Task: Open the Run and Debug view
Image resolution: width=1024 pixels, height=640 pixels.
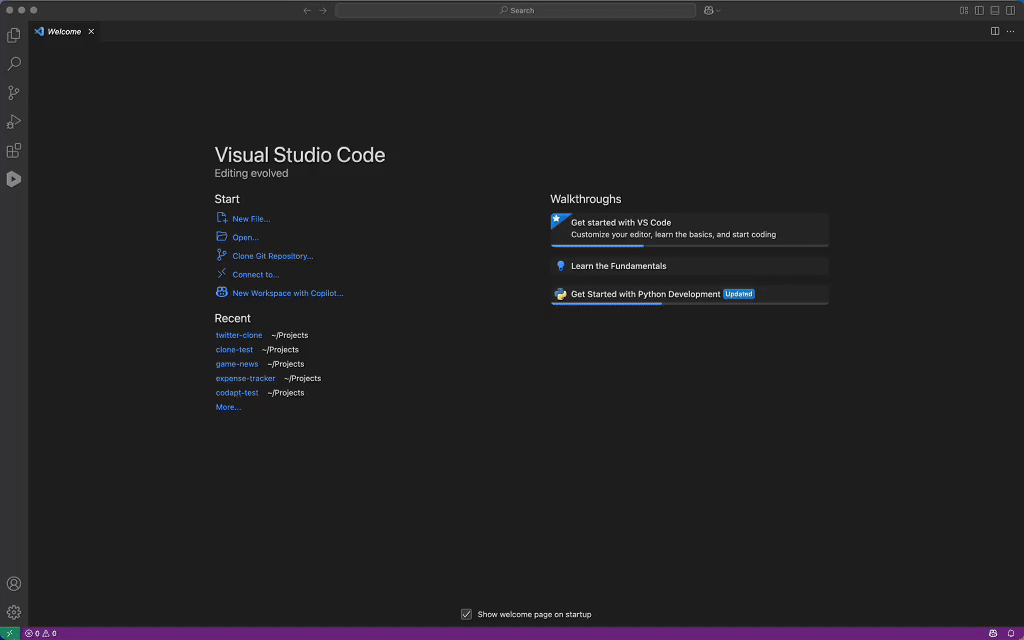Action: click(x=14, y=121)
